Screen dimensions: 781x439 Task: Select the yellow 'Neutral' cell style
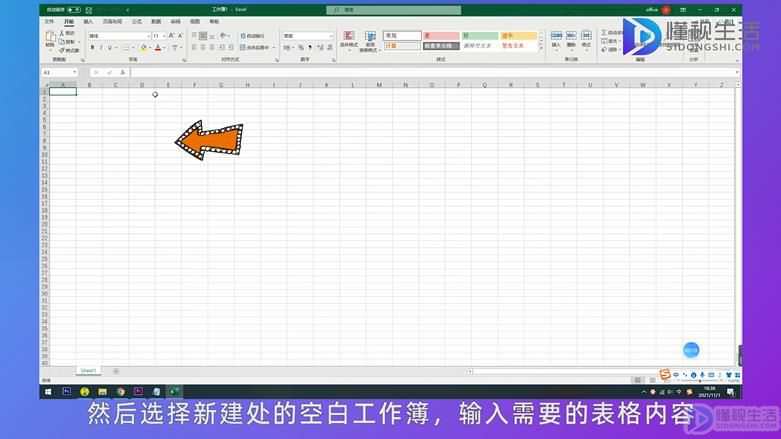(x=519, y=36)
